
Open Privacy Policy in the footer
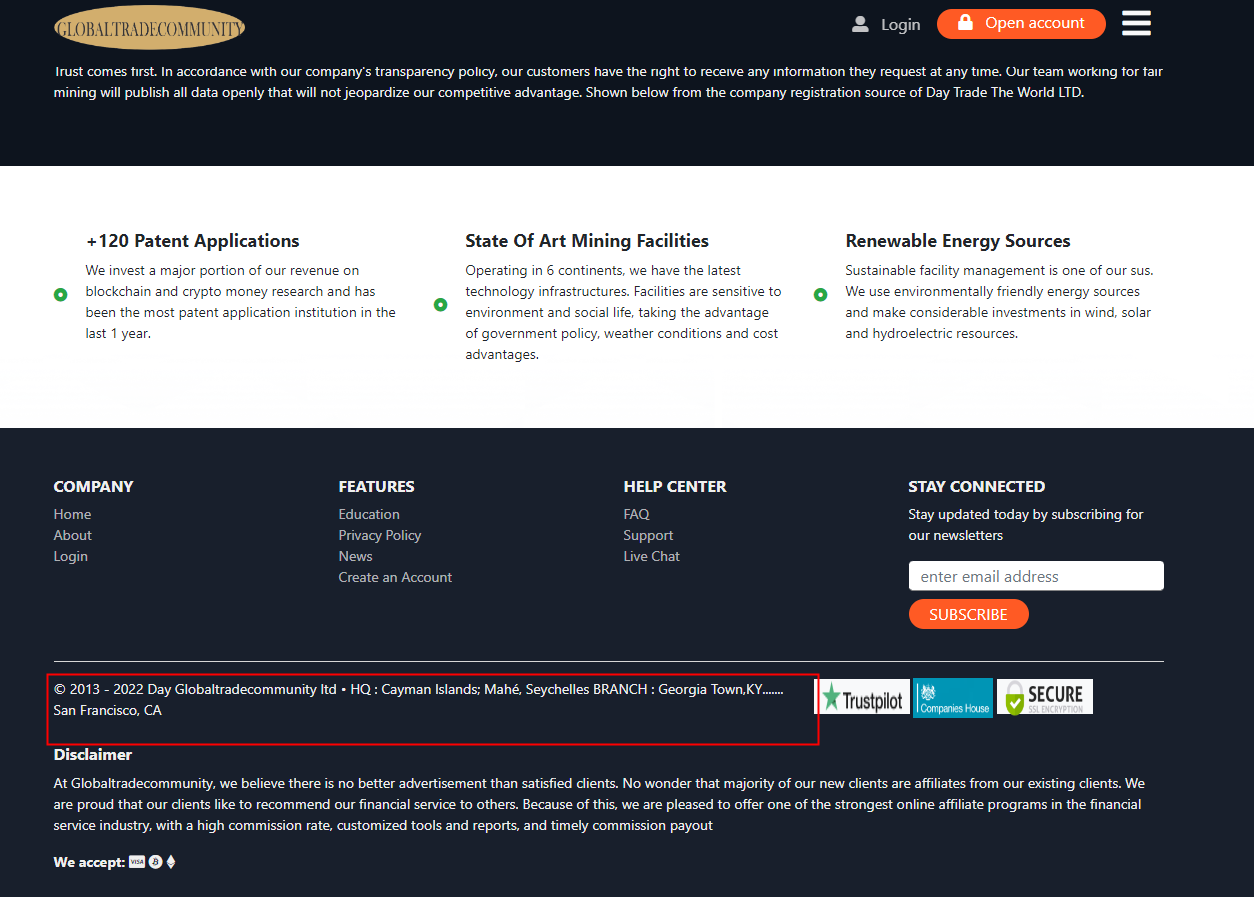(x=379, y=535)
